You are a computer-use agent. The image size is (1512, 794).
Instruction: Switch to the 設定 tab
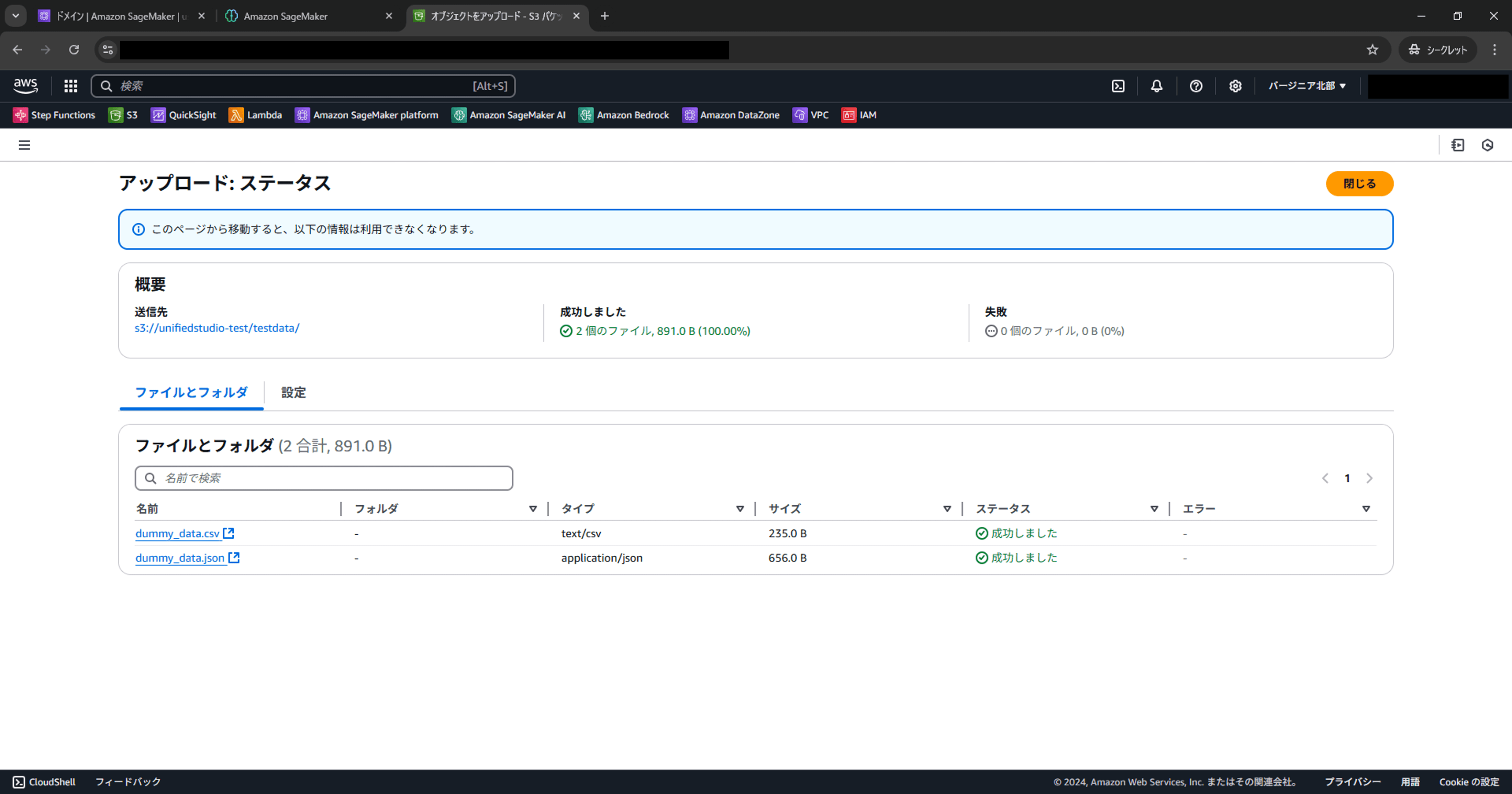[293, 393]
